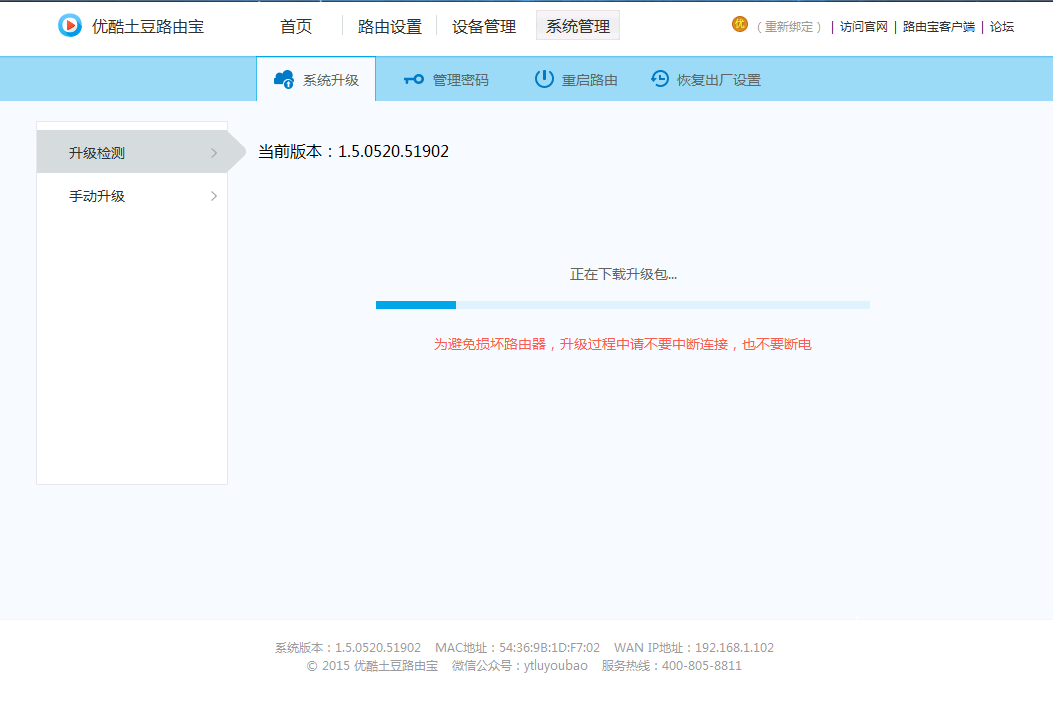Image resolution: width=1053 pixels, height=715 pixels.
Task: Open the 路由设置 menu
Action: (390, 26)
